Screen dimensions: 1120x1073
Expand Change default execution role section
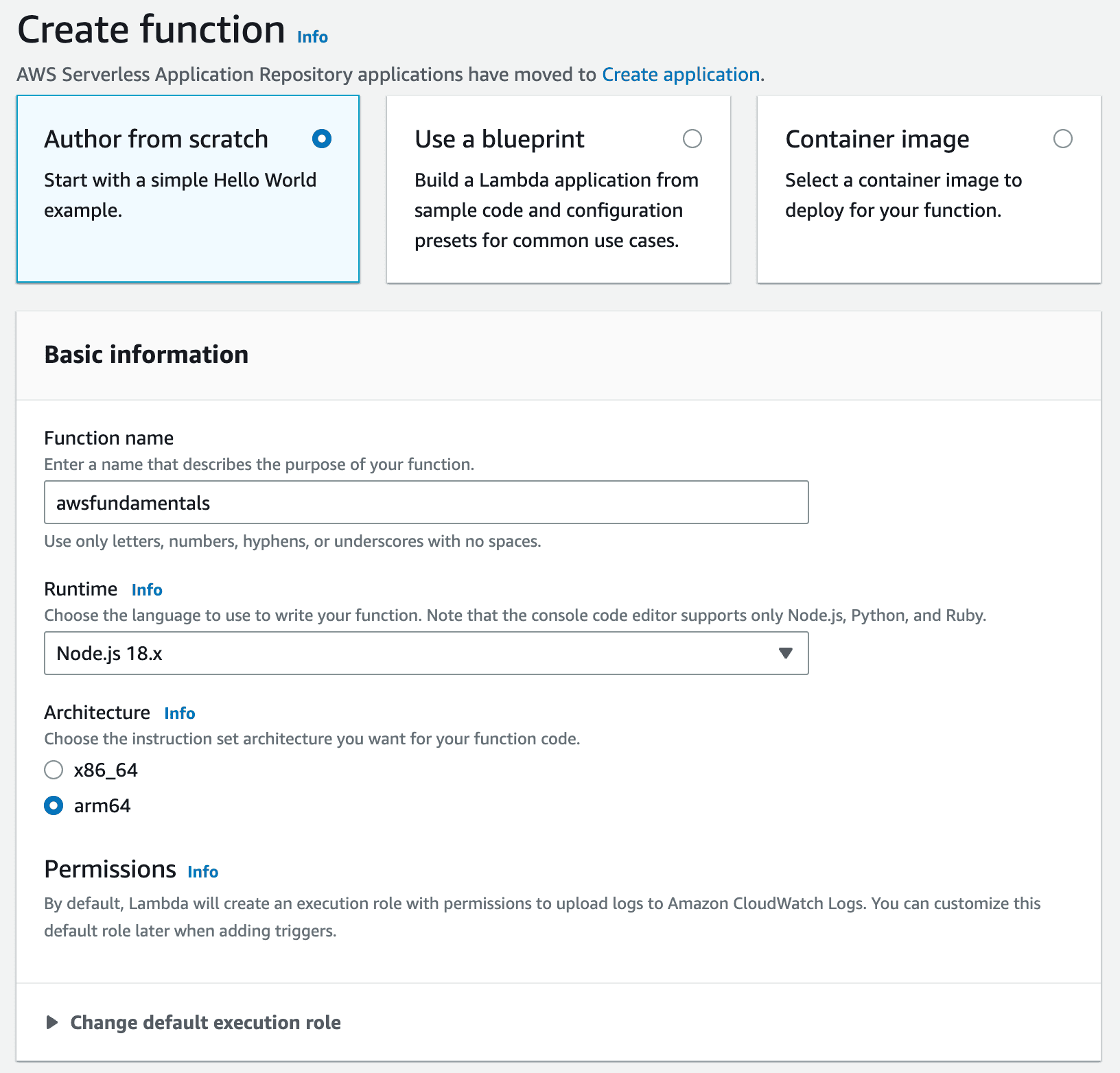[x=51, y=1022]
